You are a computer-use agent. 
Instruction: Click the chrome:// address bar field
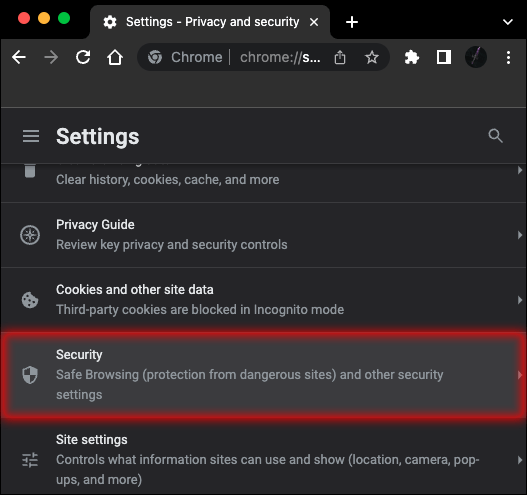(263, 57)
